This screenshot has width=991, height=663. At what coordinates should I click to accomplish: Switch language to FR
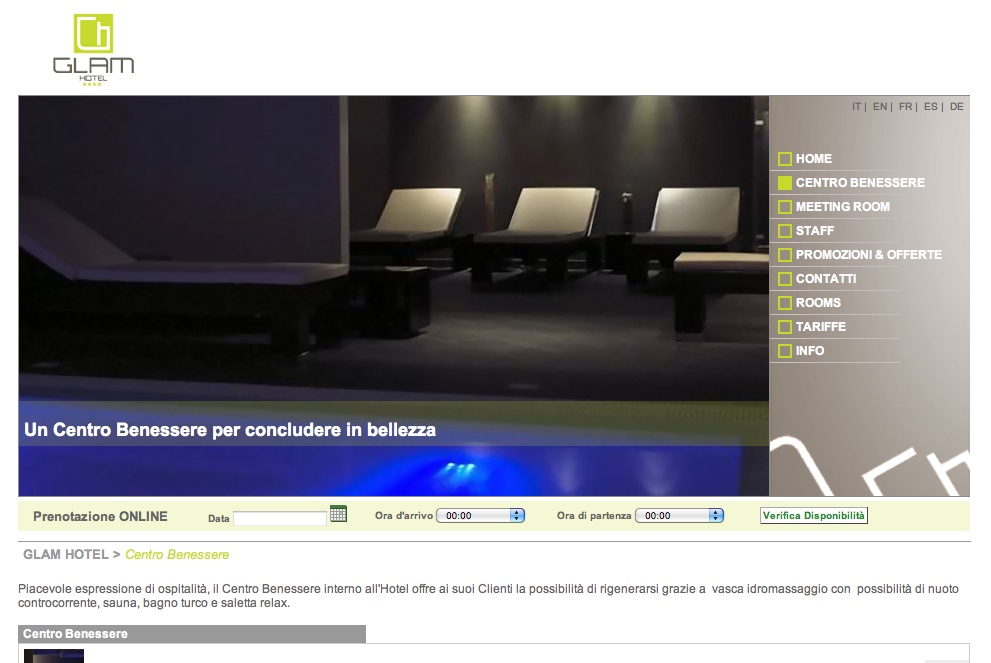click(905, 106)
